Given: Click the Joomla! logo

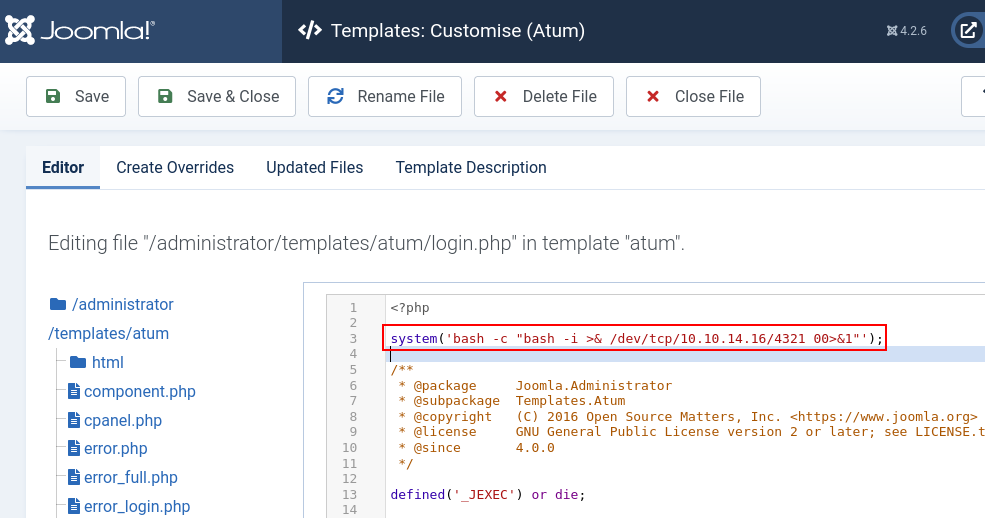Looking at the screenshot, I should coord(79,30).
